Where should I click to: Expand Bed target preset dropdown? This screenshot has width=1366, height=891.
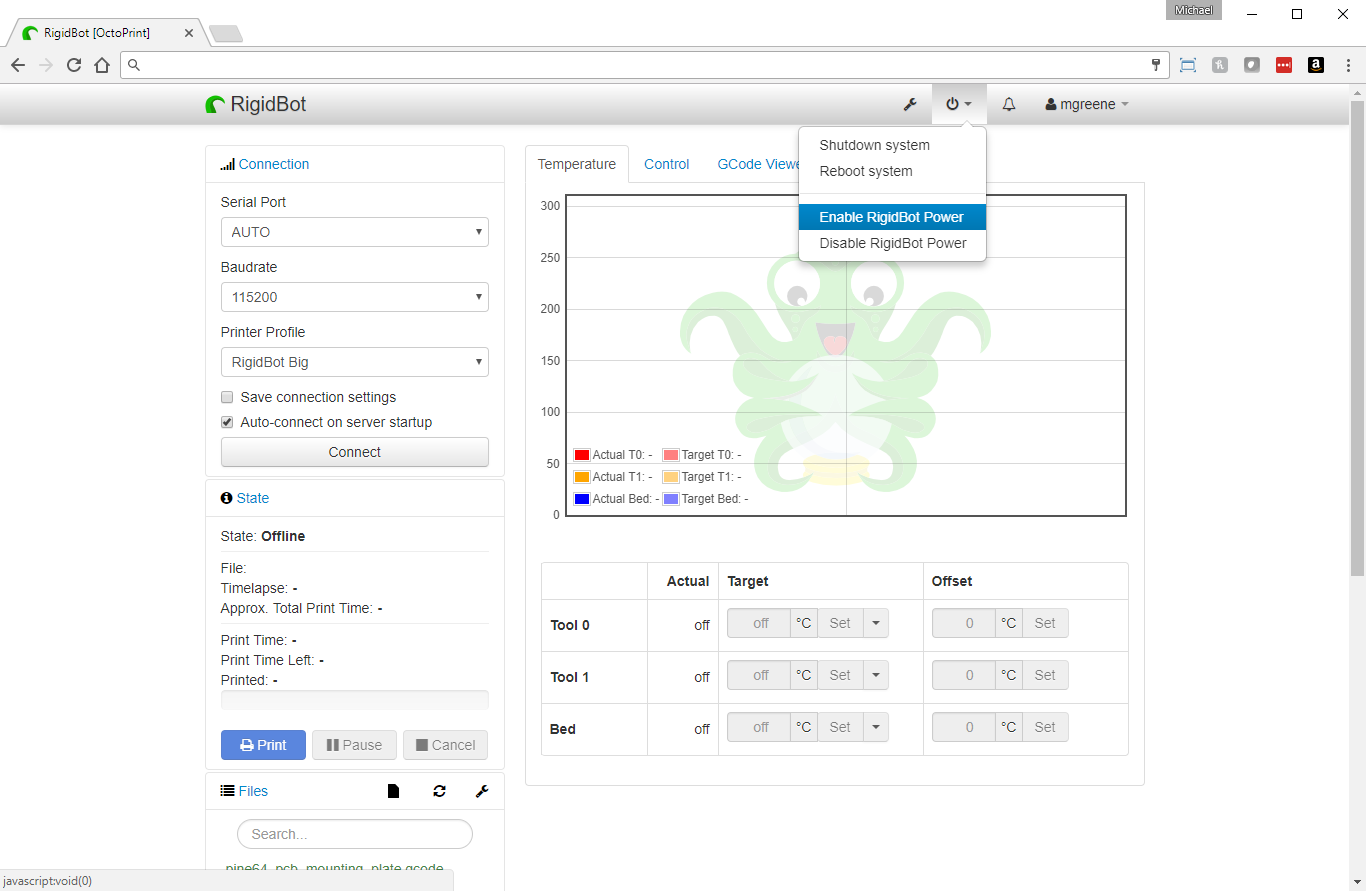[x=875, y=727]
